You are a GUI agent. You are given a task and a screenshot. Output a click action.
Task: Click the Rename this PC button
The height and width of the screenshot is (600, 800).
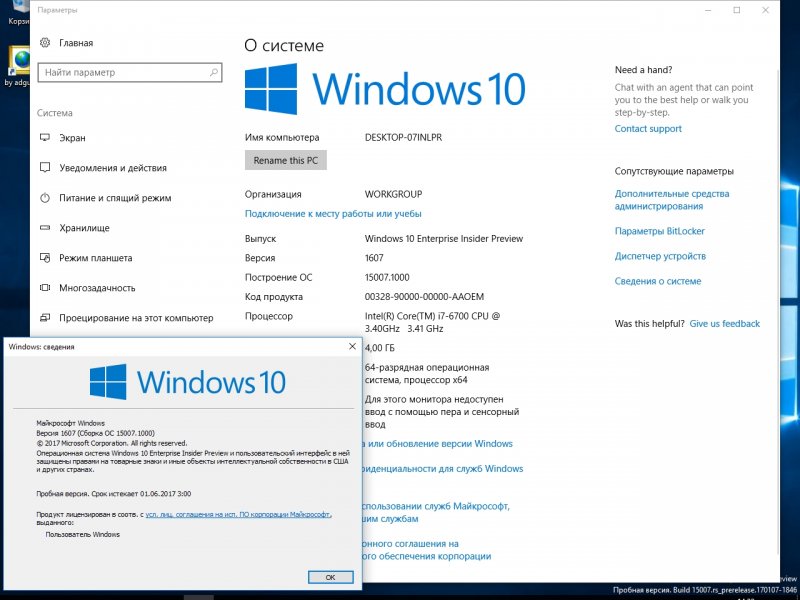tap(286, 160)
